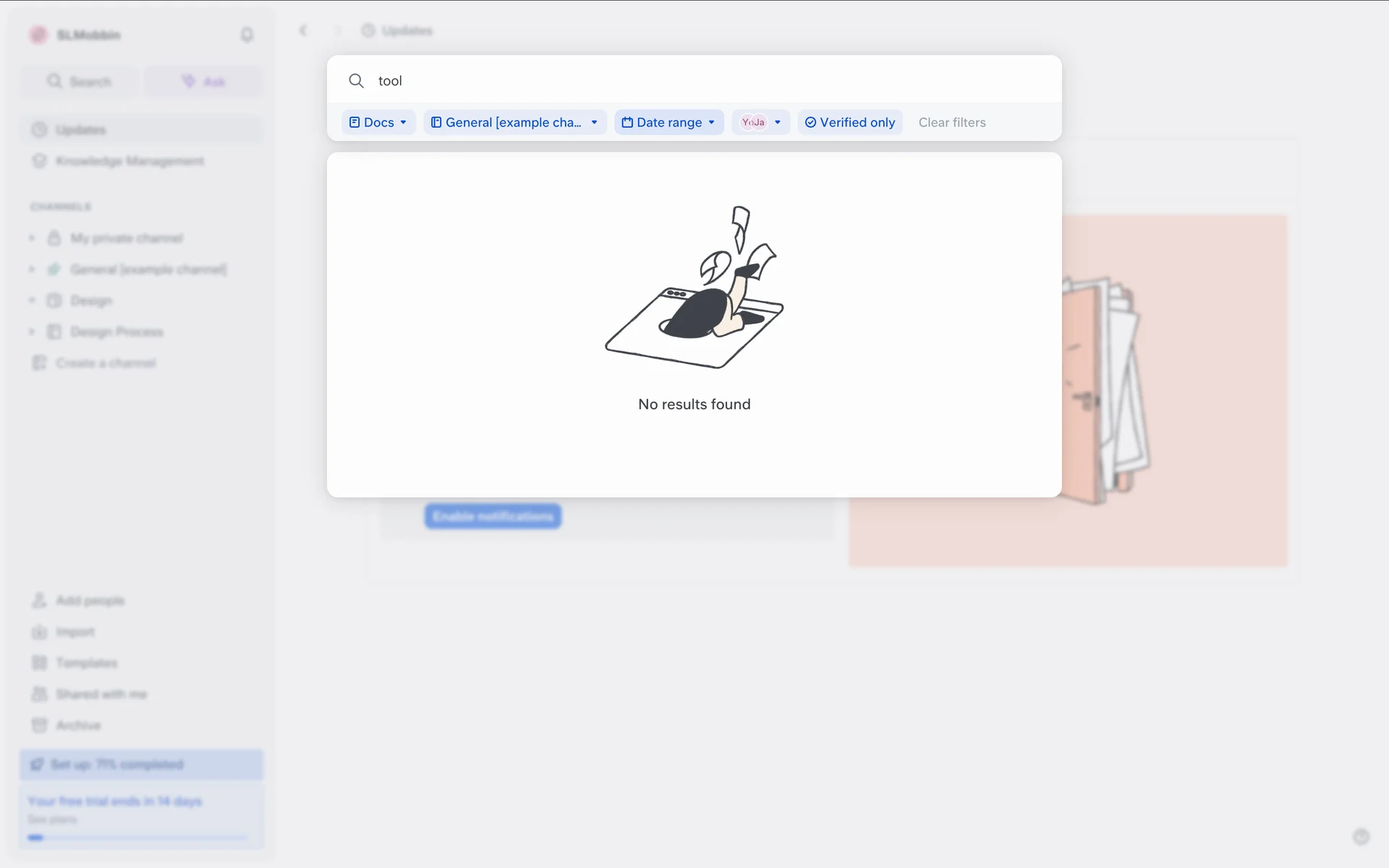The height and width of the screenshot is (868, 1389).
Task: Click the help icon at bottom right
Action: [x=1361, y=837]
